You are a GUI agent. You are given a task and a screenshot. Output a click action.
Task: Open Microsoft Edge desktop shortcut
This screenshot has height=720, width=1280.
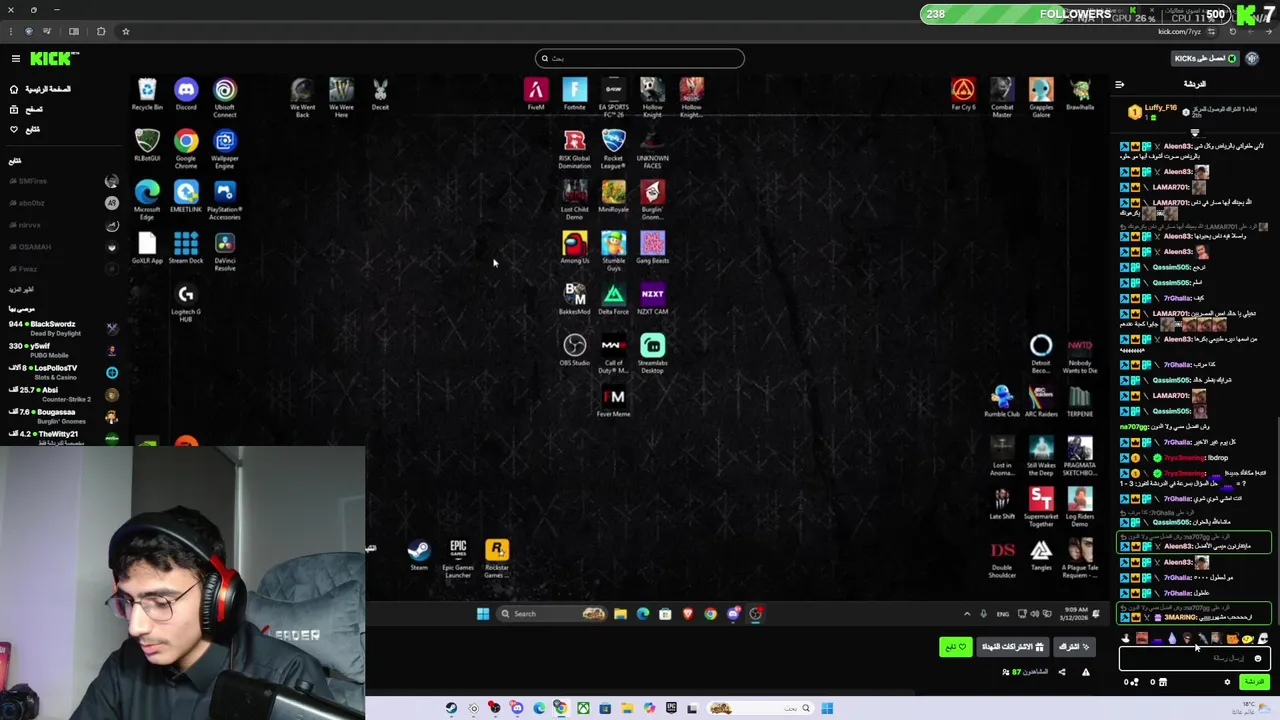click(x=147, y=200)
